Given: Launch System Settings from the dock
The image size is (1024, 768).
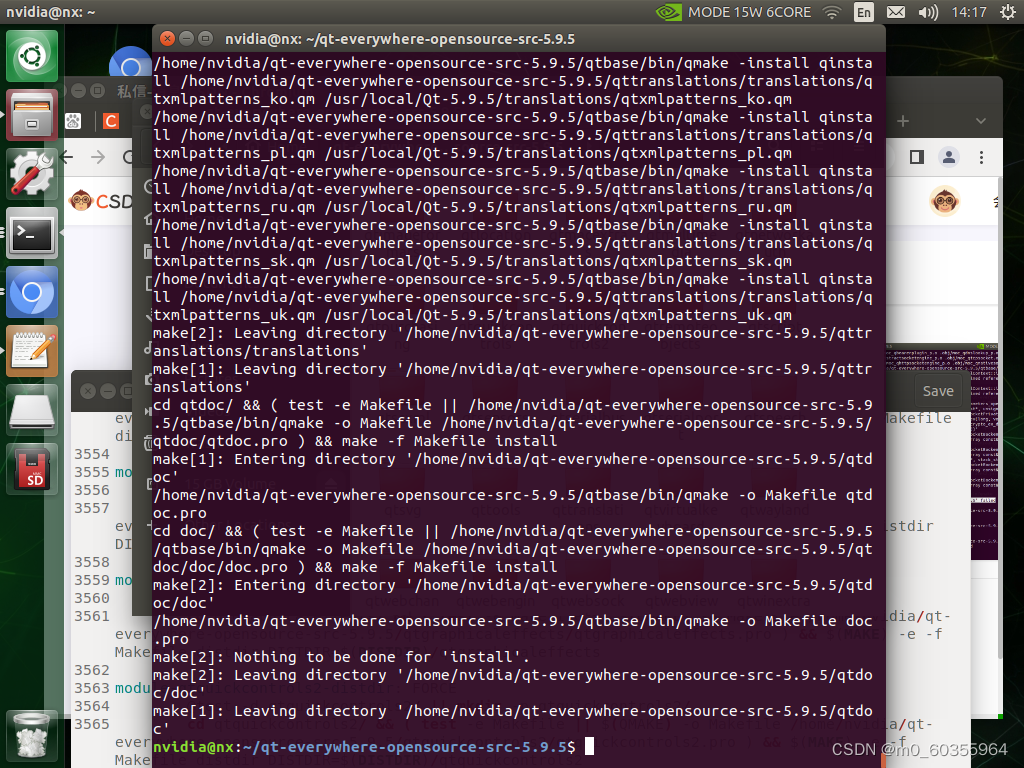Looking at the screenshot, I should [x=31, y=174].
